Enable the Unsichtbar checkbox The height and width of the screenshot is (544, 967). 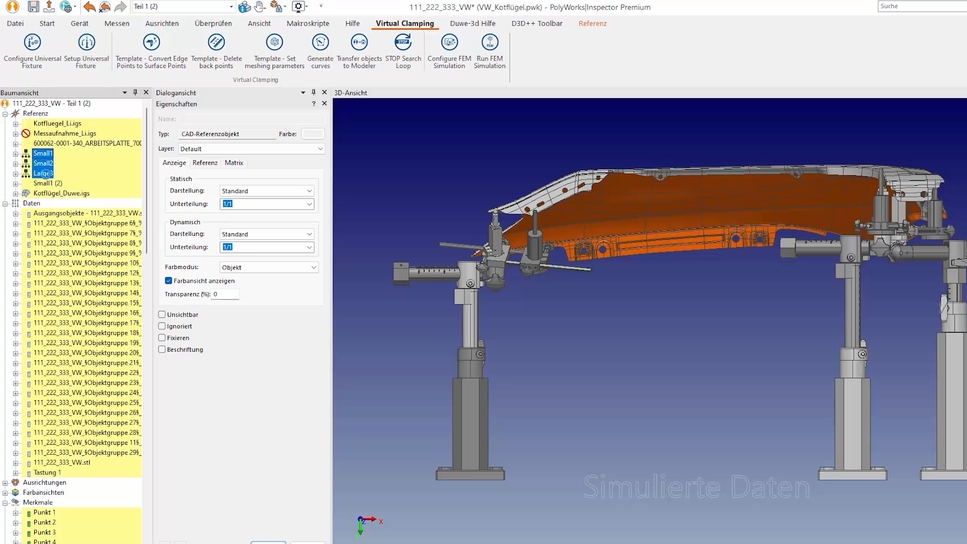coord(162,315)
